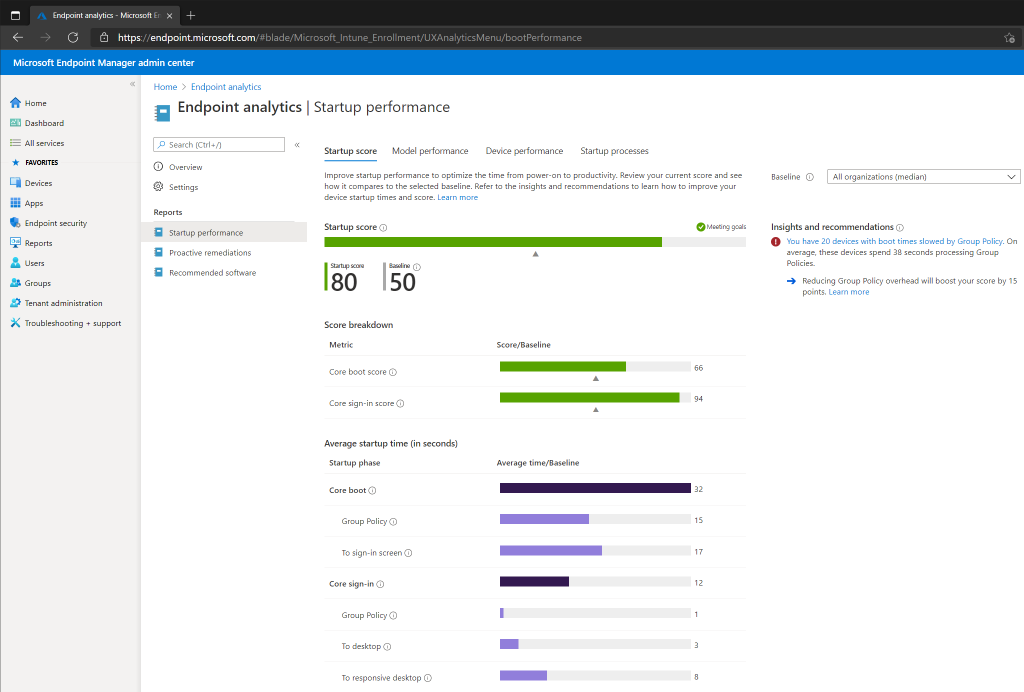
Task: Click info icon next to Startup score heading
Action: pyautogui.click(x=383, y=228)
